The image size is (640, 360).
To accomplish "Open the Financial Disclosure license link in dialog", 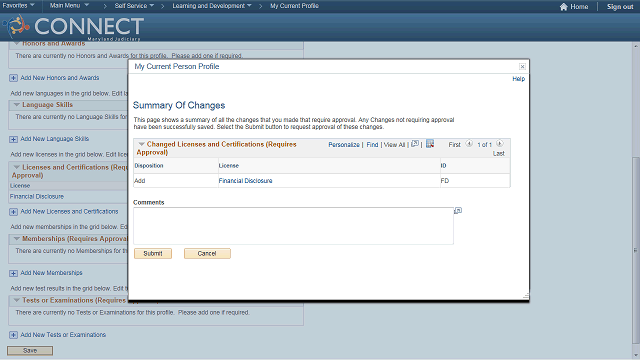I will (x=245, y=181).
